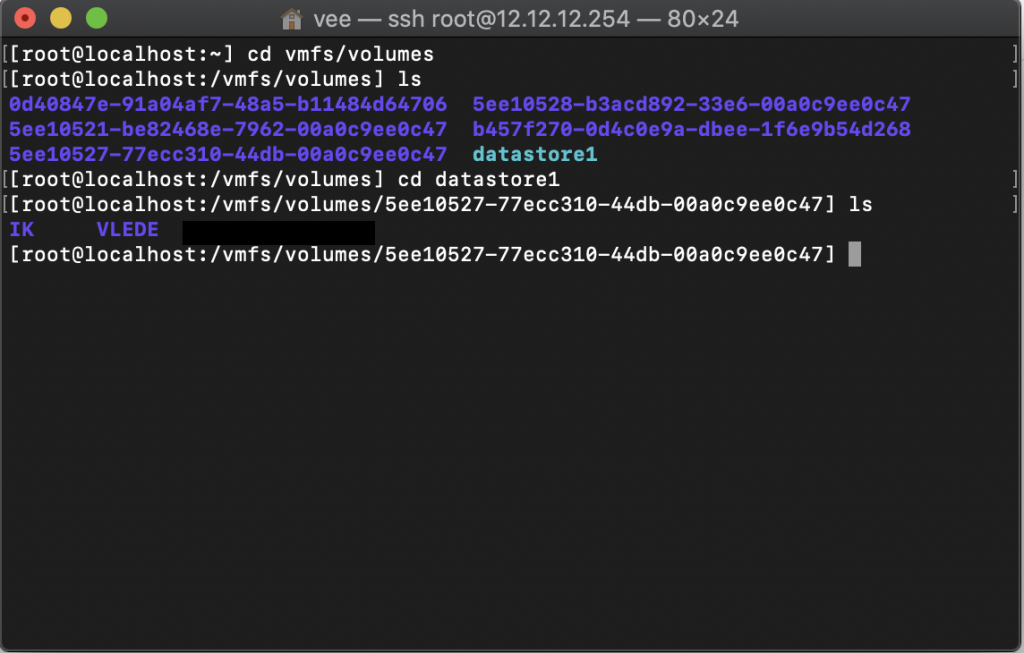The height and width of the screenshot is (653, 1024).
Task: Click volume ID 5ee10527-77ecc310-44db in ls output
Action: tap(228, 154)
